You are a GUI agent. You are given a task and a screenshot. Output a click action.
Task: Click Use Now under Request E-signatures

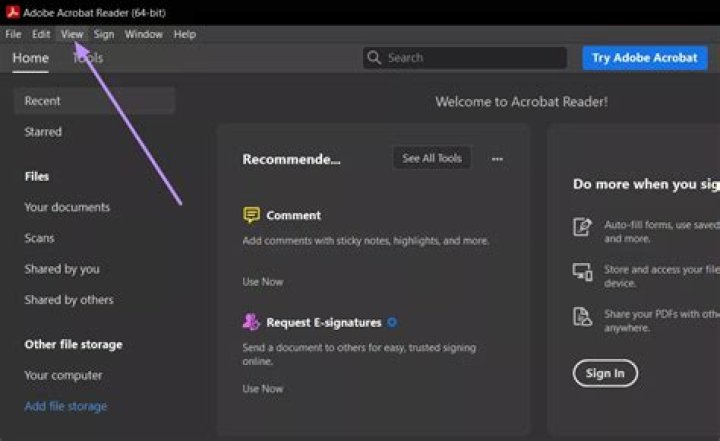(x=263, y=389)
